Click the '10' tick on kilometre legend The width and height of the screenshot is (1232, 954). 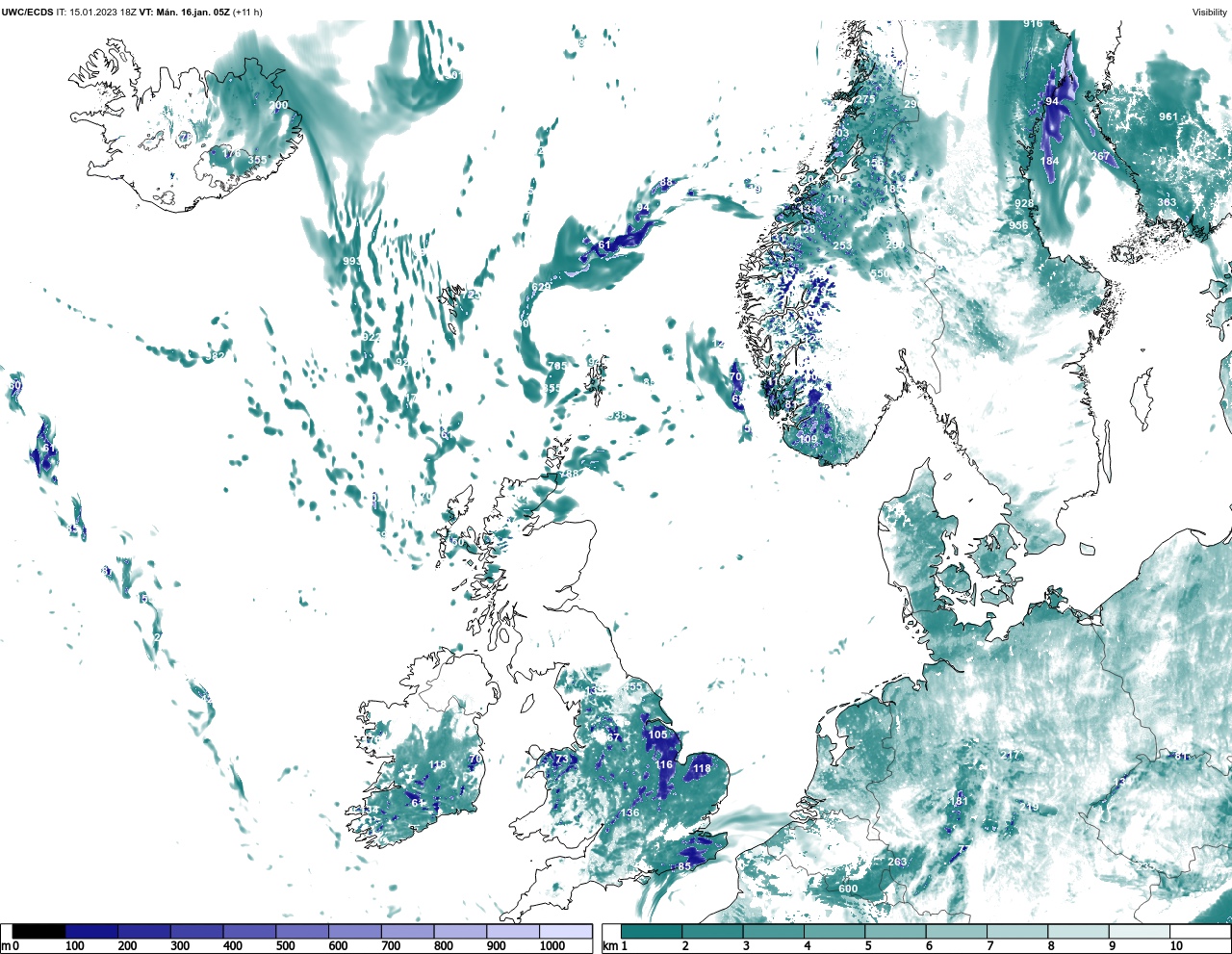click(x=1176, y=946)
